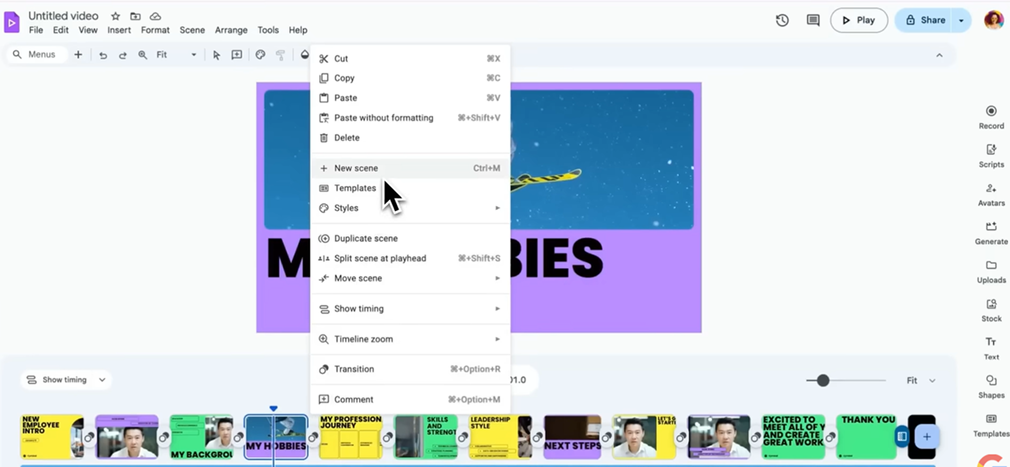The image size is (1010, 467).
Task: Redo the last action
Action: [x=122, y=55]
